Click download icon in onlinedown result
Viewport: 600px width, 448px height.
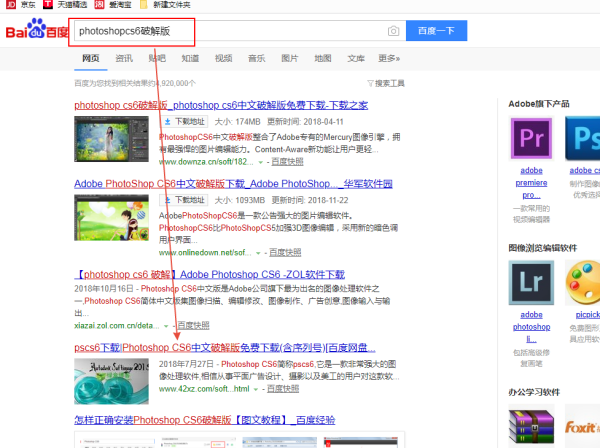168,200
